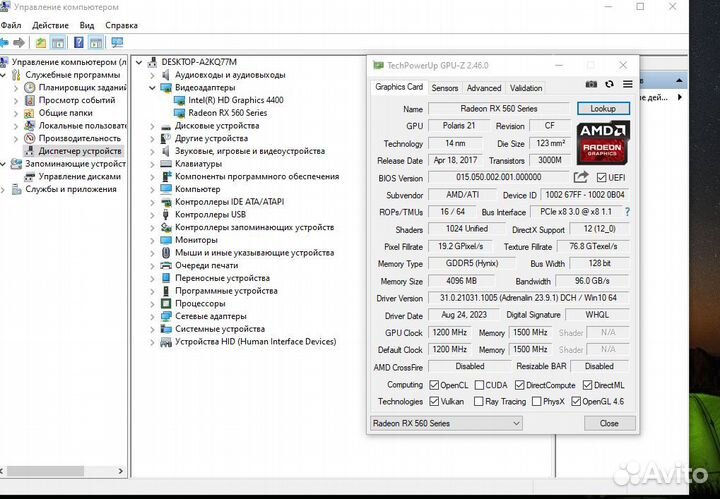Click the Device ID value field
Image resolution: width=720 pixels, height=499 pixels.
[585, 195]
